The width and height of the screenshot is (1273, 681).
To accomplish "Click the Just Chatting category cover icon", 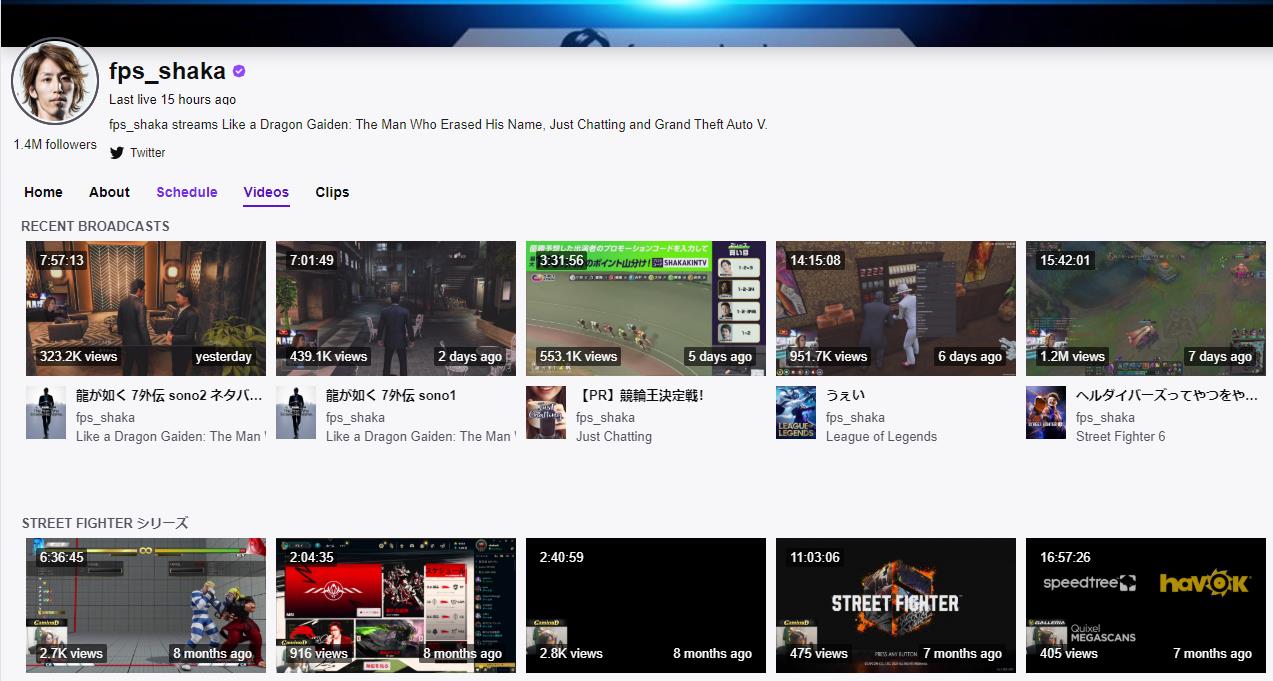I will (x=545, y=413).
